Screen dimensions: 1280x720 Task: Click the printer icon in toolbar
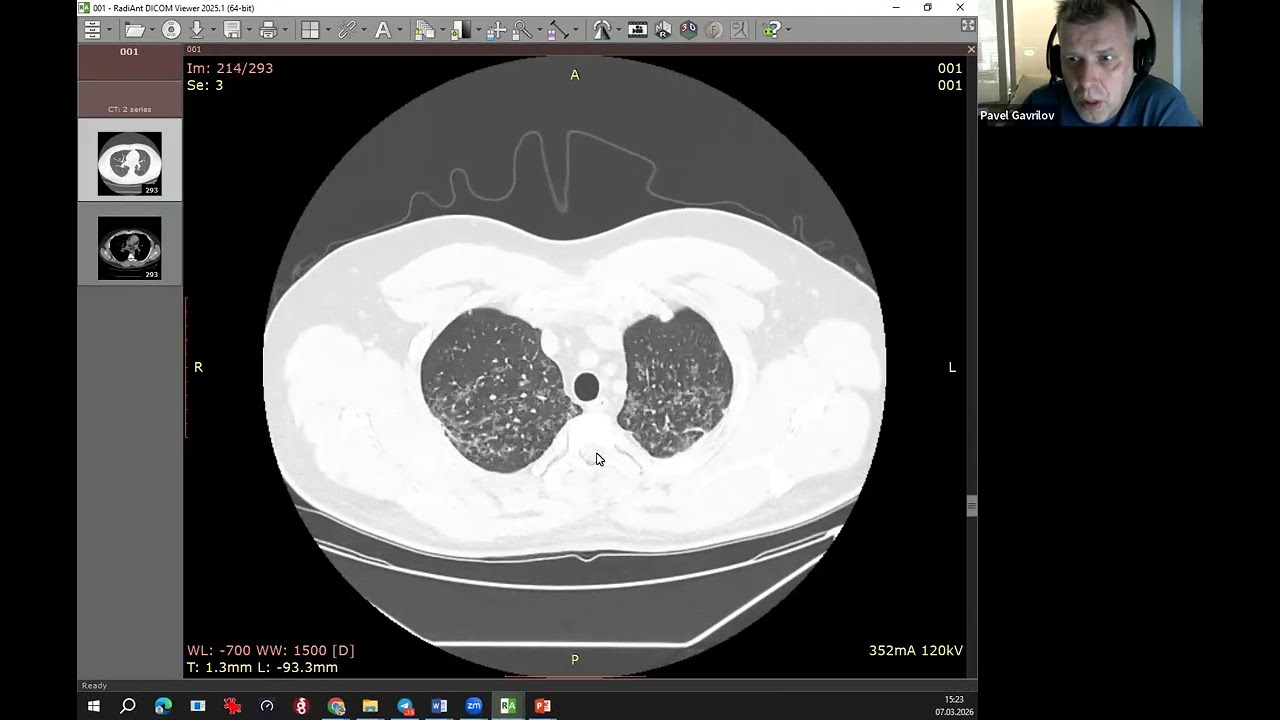(268, 30)
